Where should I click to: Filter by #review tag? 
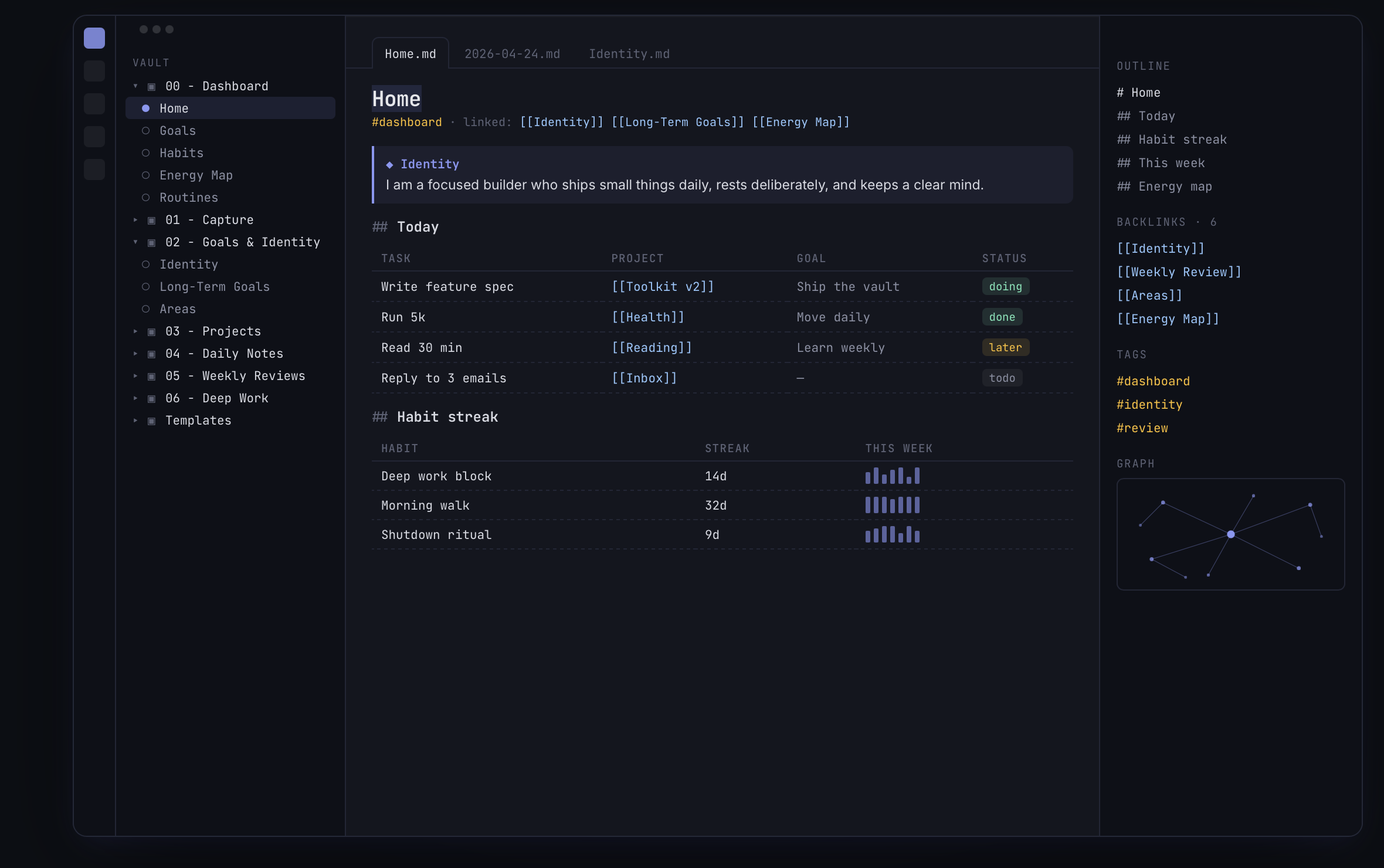(1142, 428)
